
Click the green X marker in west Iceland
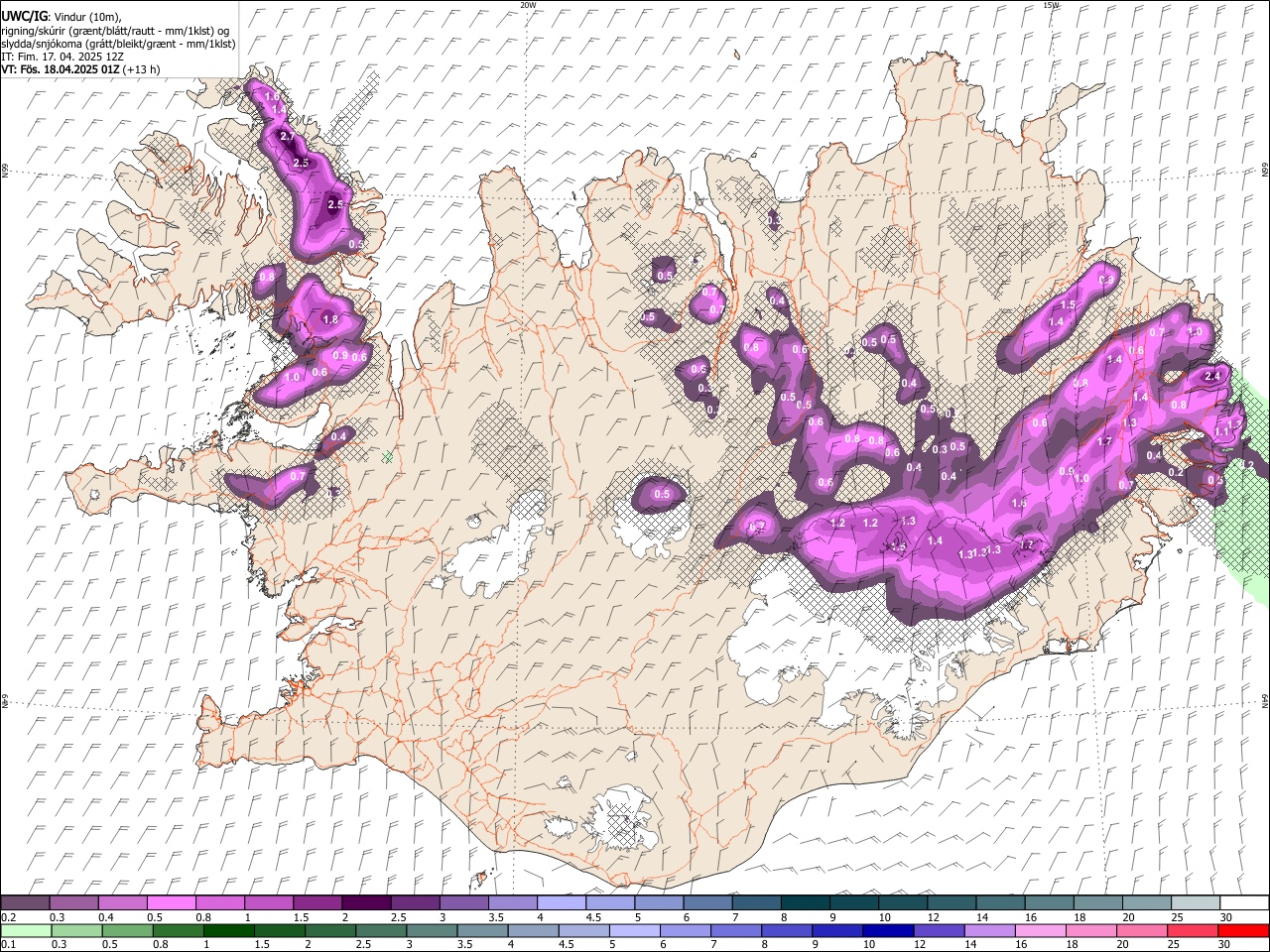point(387,457)
